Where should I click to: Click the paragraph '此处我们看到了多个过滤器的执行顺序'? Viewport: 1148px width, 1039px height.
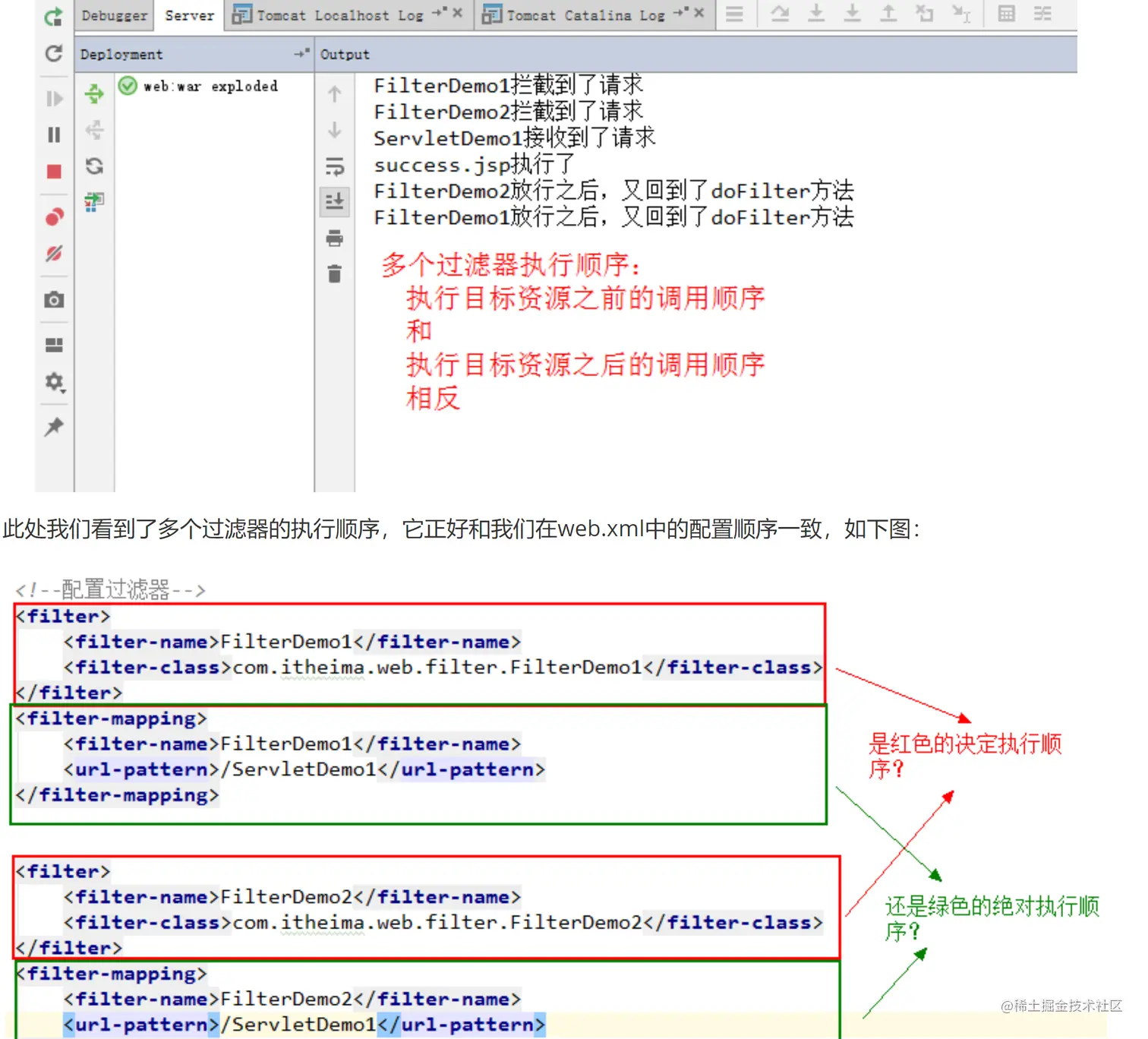point(461,529)
